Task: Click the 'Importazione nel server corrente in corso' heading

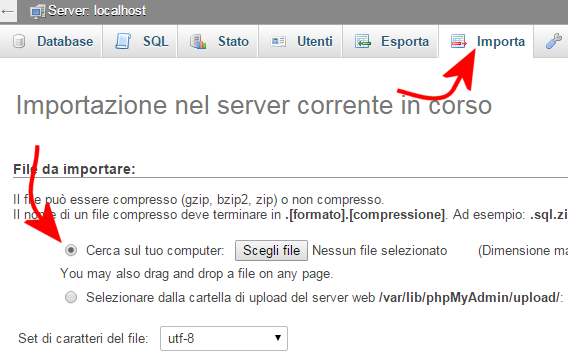Action: click(x=254, y=105)
